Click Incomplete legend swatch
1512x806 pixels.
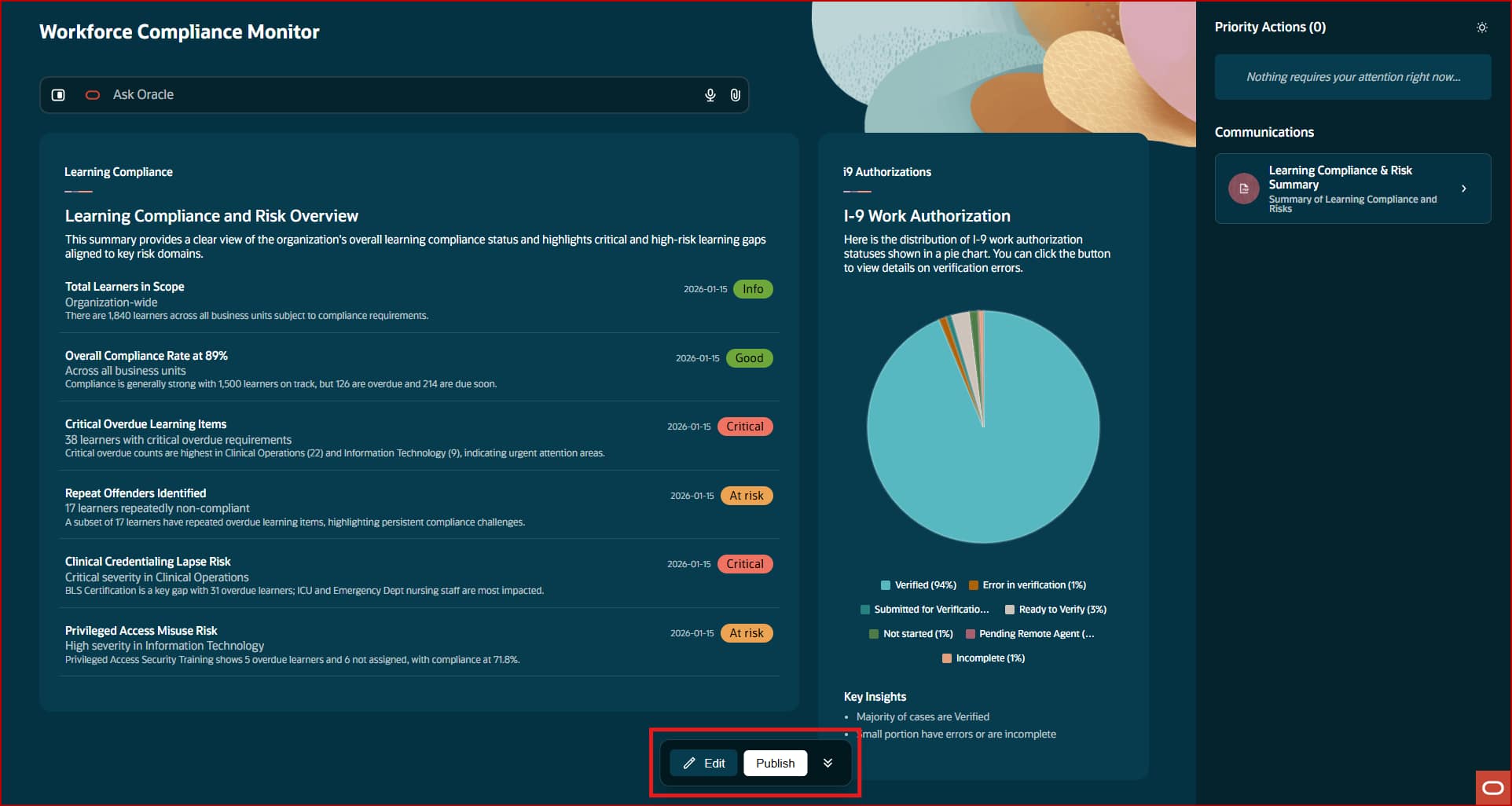(947, 658)
